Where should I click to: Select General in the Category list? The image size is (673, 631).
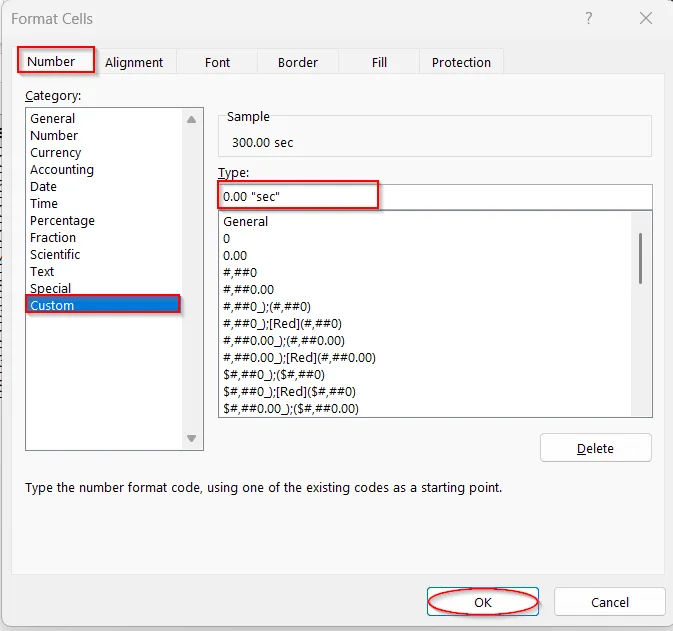pos(104,118)
